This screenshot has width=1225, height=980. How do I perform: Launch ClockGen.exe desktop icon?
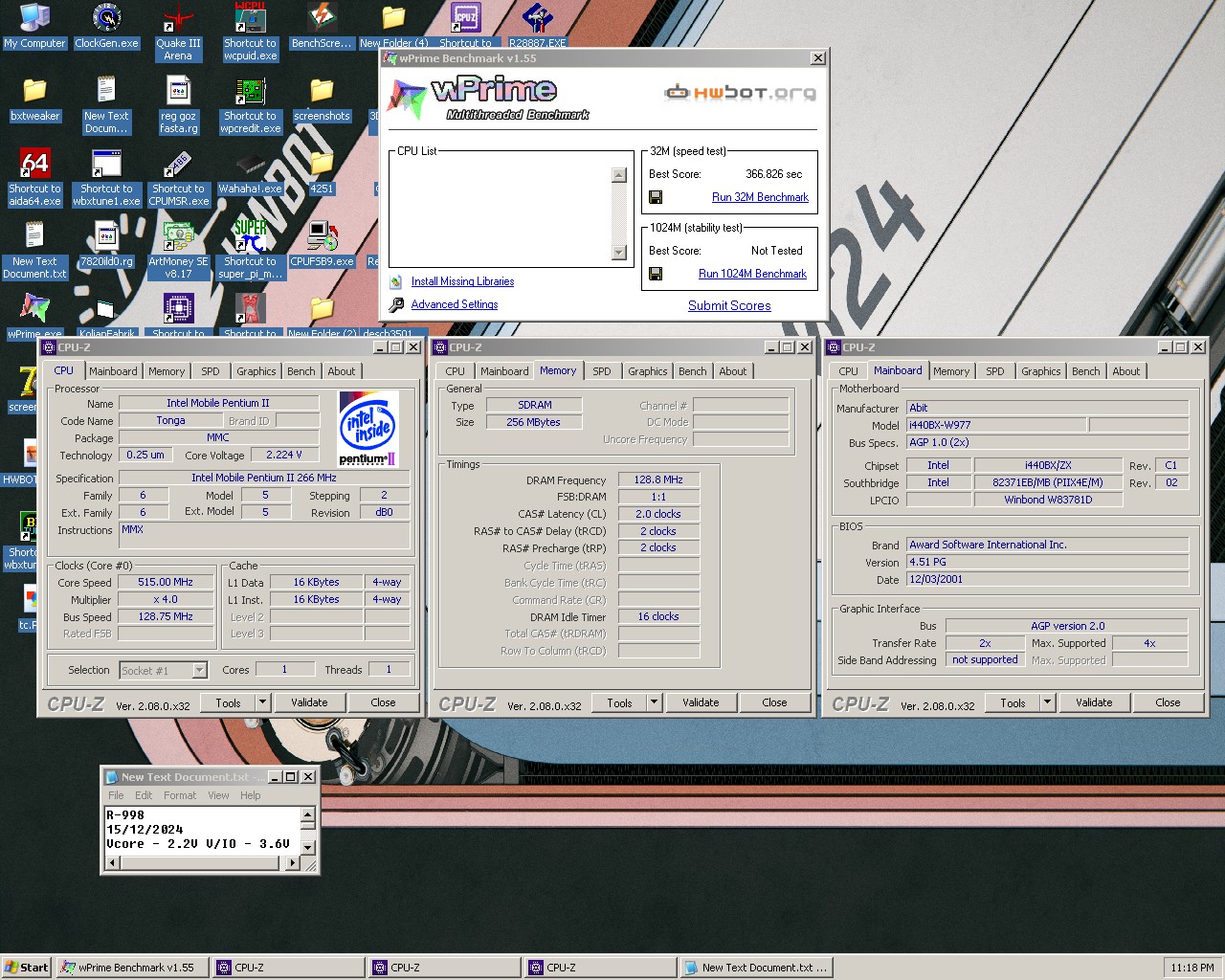tap(106, 28)
